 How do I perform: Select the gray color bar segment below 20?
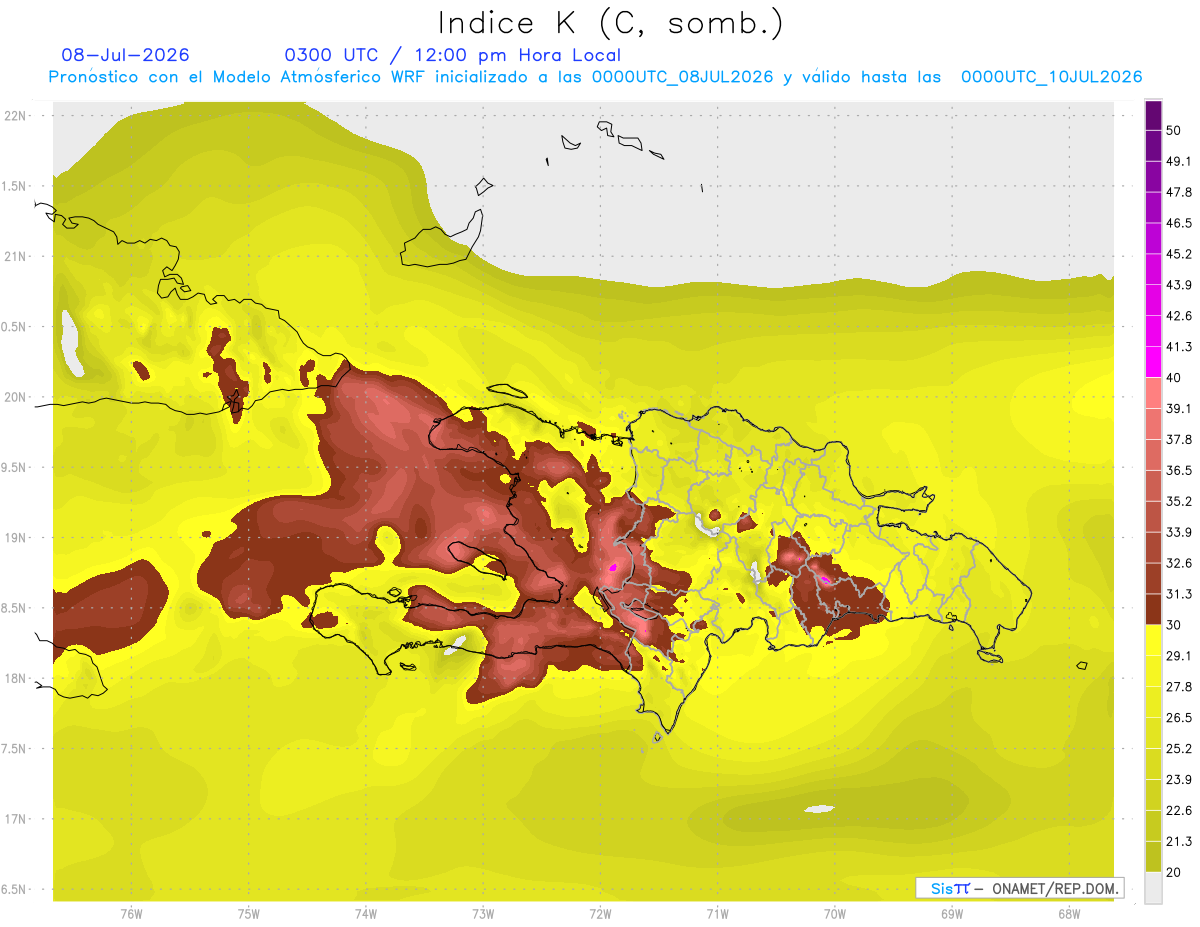point(1154,887)
